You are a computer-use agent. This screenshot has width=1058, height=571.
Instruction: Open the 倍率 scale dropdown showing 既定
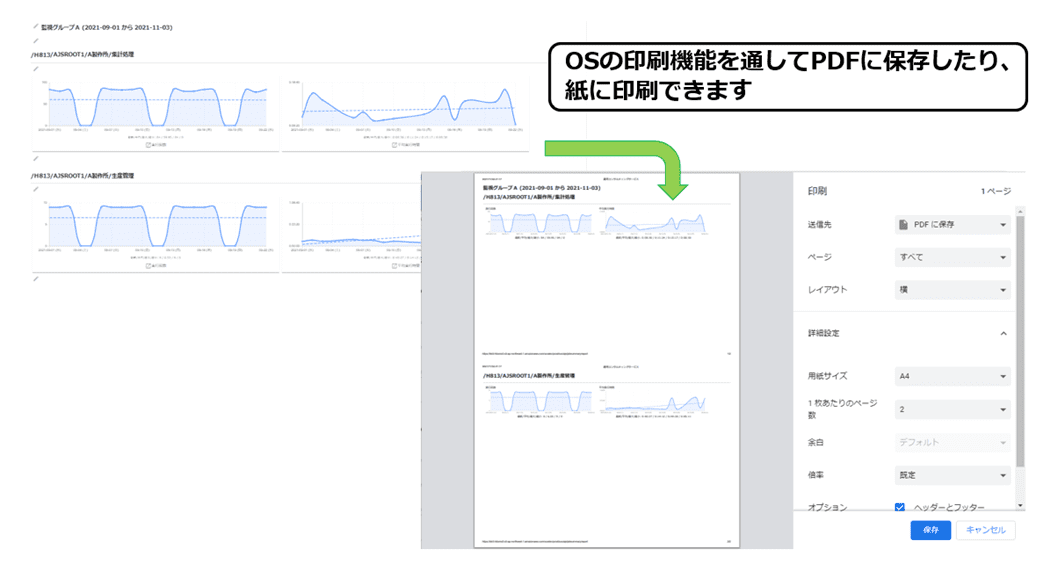tap(952, 475)
